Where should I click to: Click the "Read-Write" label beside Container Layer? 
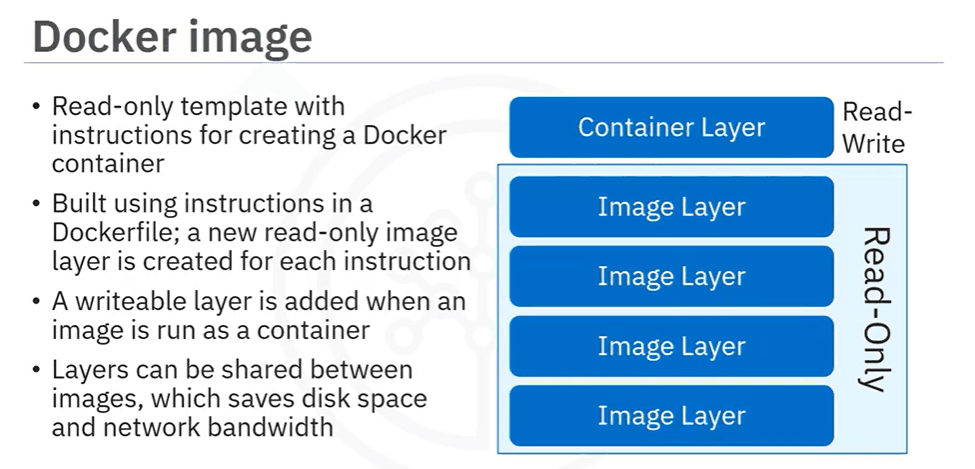(876, 127)
